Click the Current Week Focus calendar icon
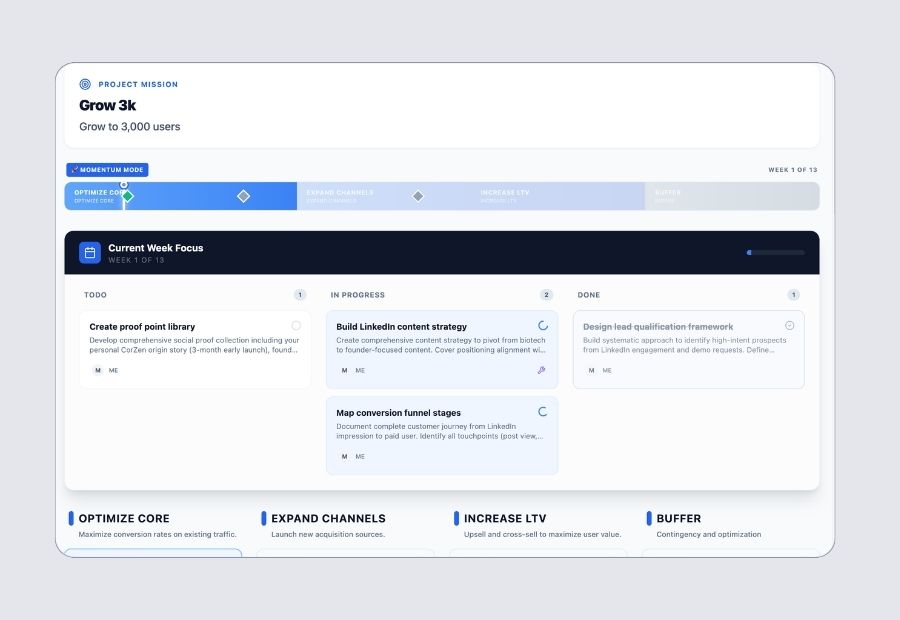Screen dimensions: 900x620 coord(90,253)
